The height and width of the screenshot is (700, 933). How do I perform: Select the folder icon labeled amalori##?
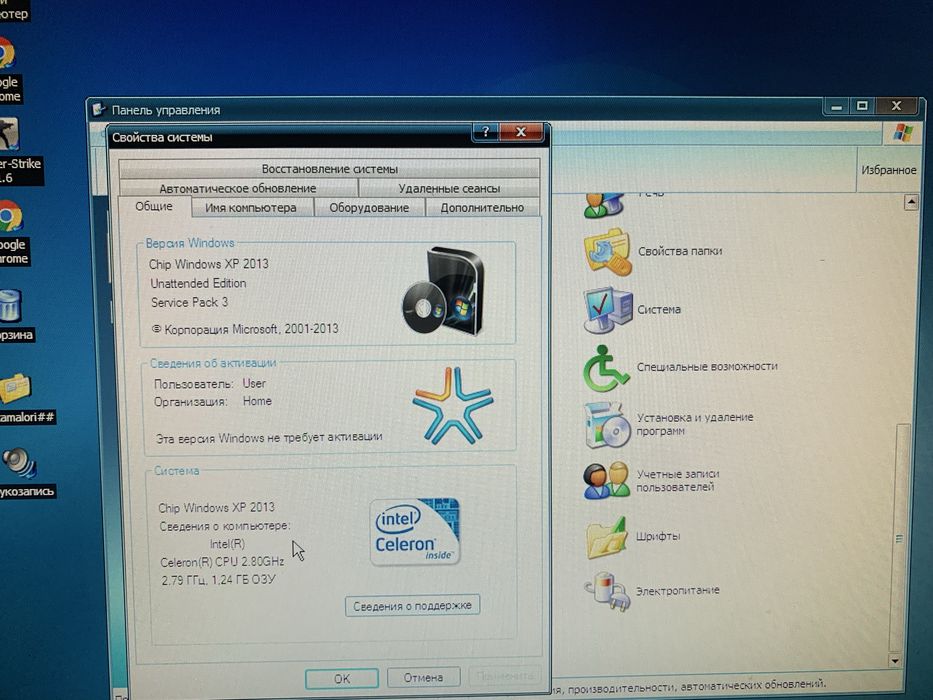pyautogui.click(x=15, y=389)
